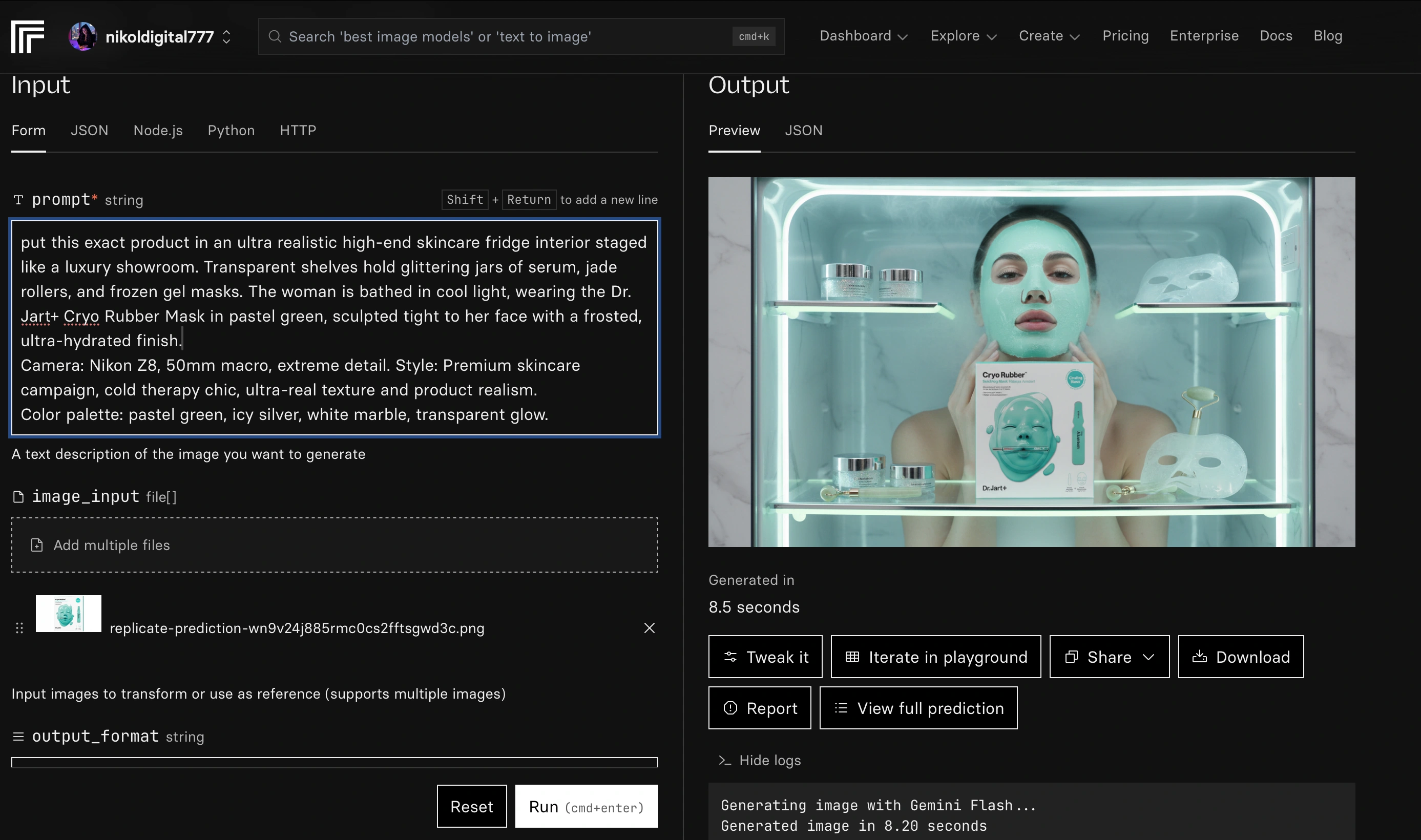Click the output_format list icon
This screenshot has height=840, width=1421.
click(18, 737)
